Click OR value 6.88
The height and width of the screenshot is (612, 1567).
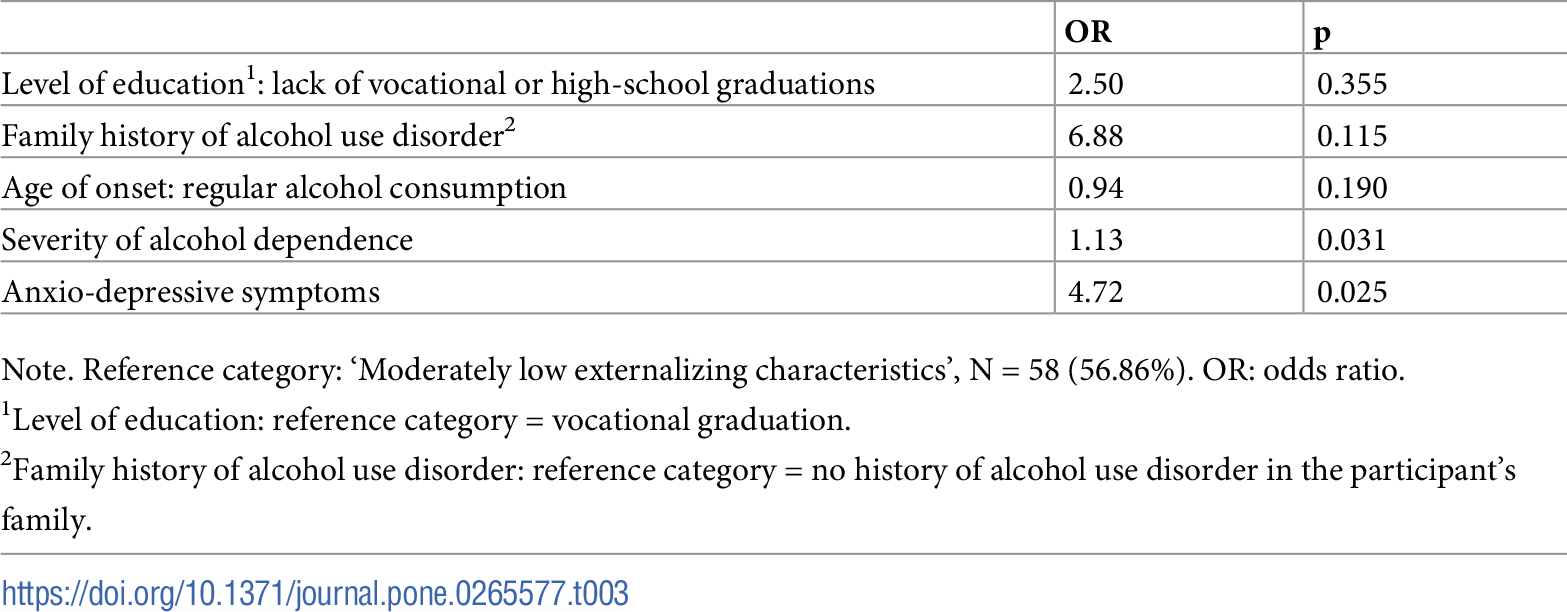pos(1095,136)
